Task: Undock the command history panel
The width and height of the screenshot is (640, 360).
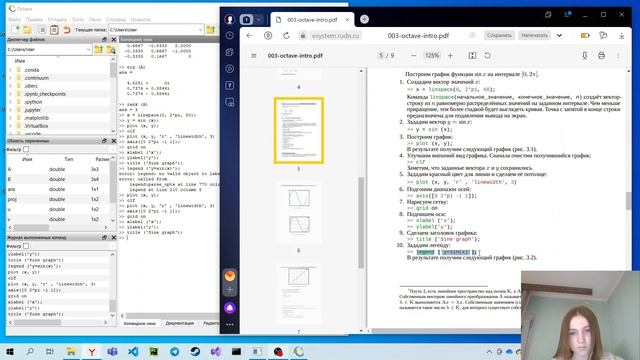Action: coord(104,237)
